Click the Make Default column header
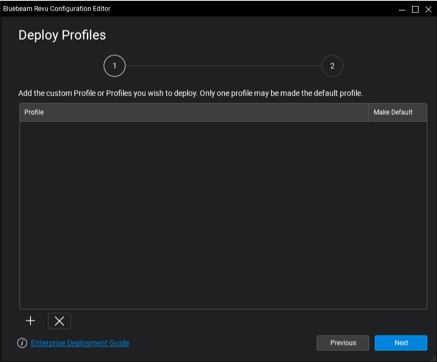The width and height of the screenshot is (437, 362). pyautogui.click(x=398, y=112)
